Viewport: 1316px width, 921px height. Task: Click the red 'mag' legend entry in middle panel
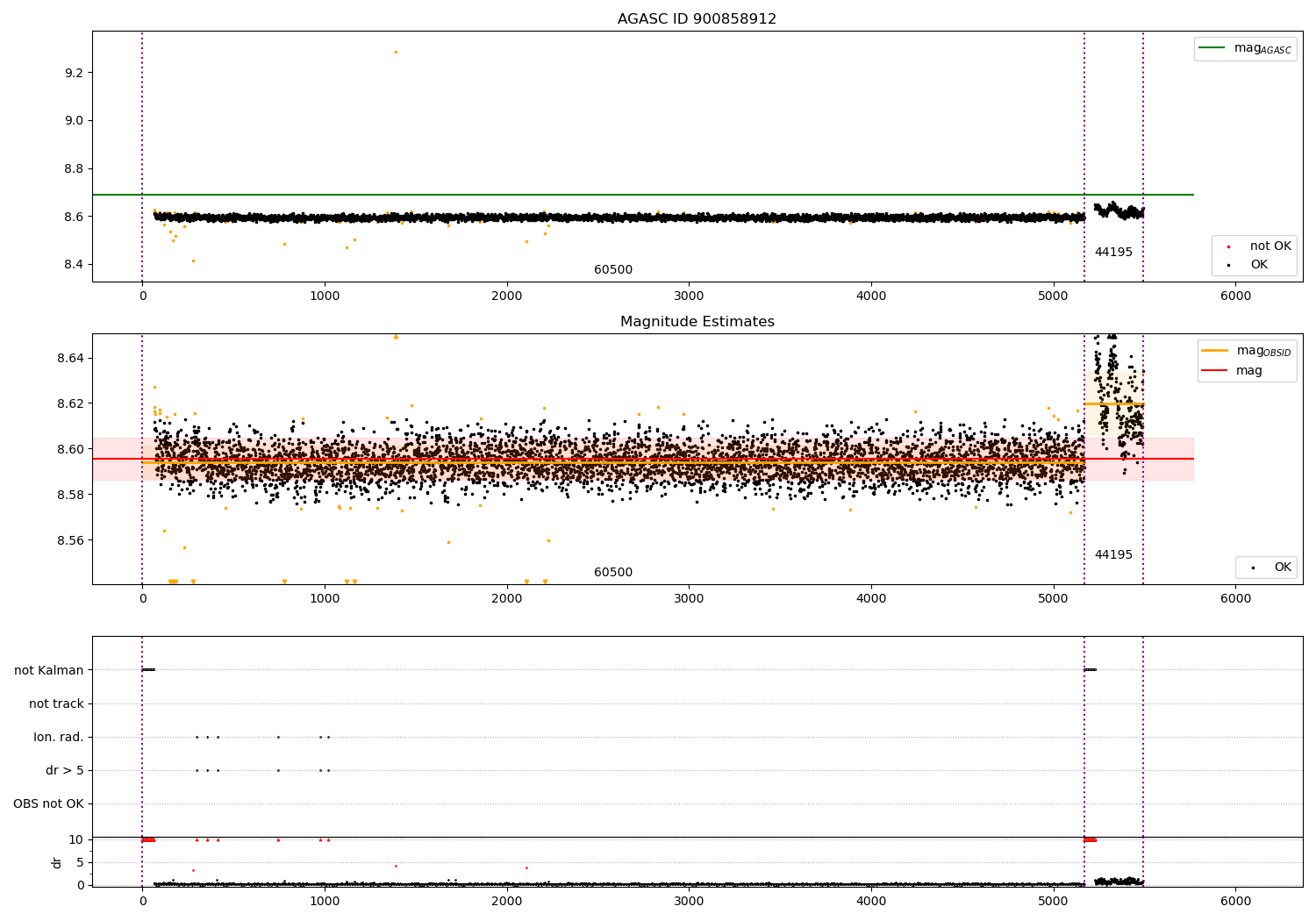click(1233, 370)
